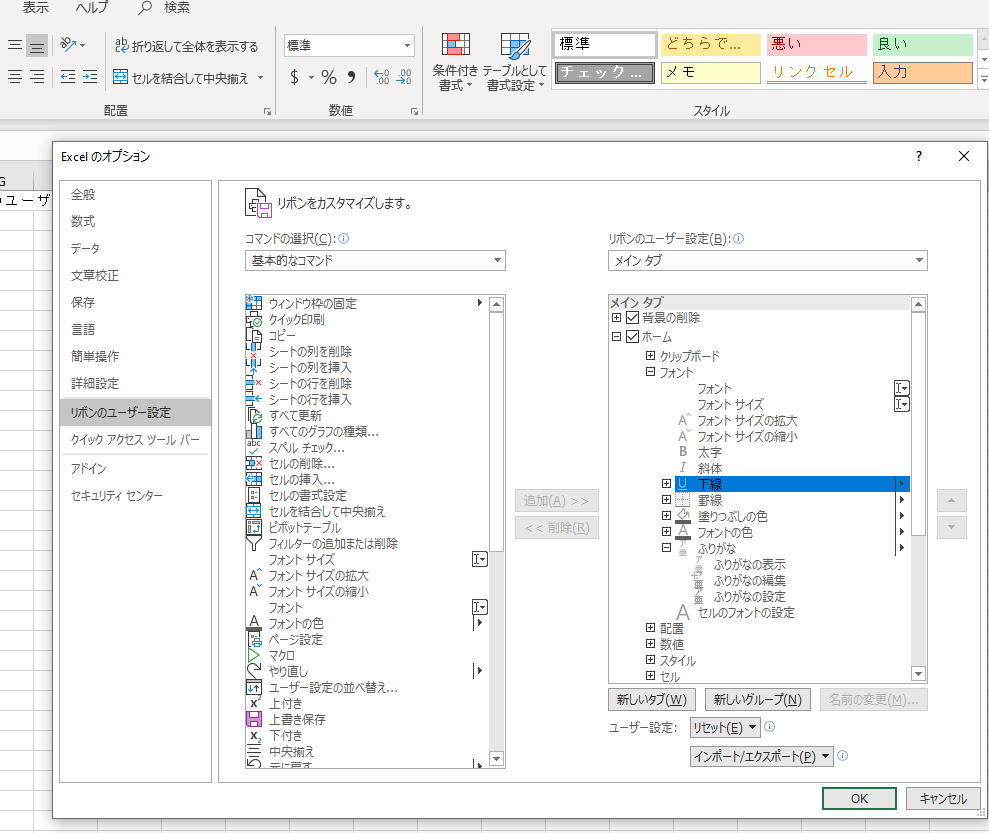Open the 文章校正 options category

(135, 276)
